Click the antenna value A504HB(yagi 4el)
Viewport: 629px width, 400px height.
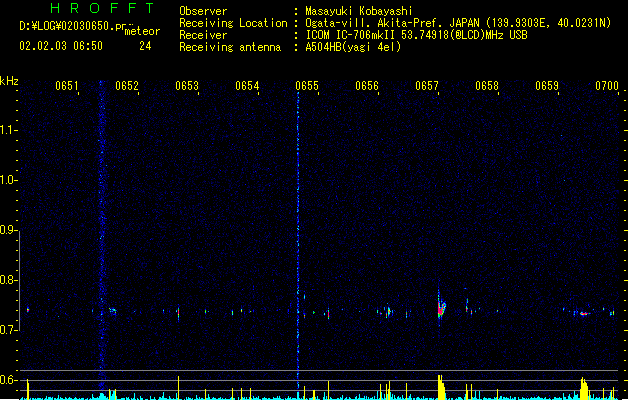[x=353, y=47]
